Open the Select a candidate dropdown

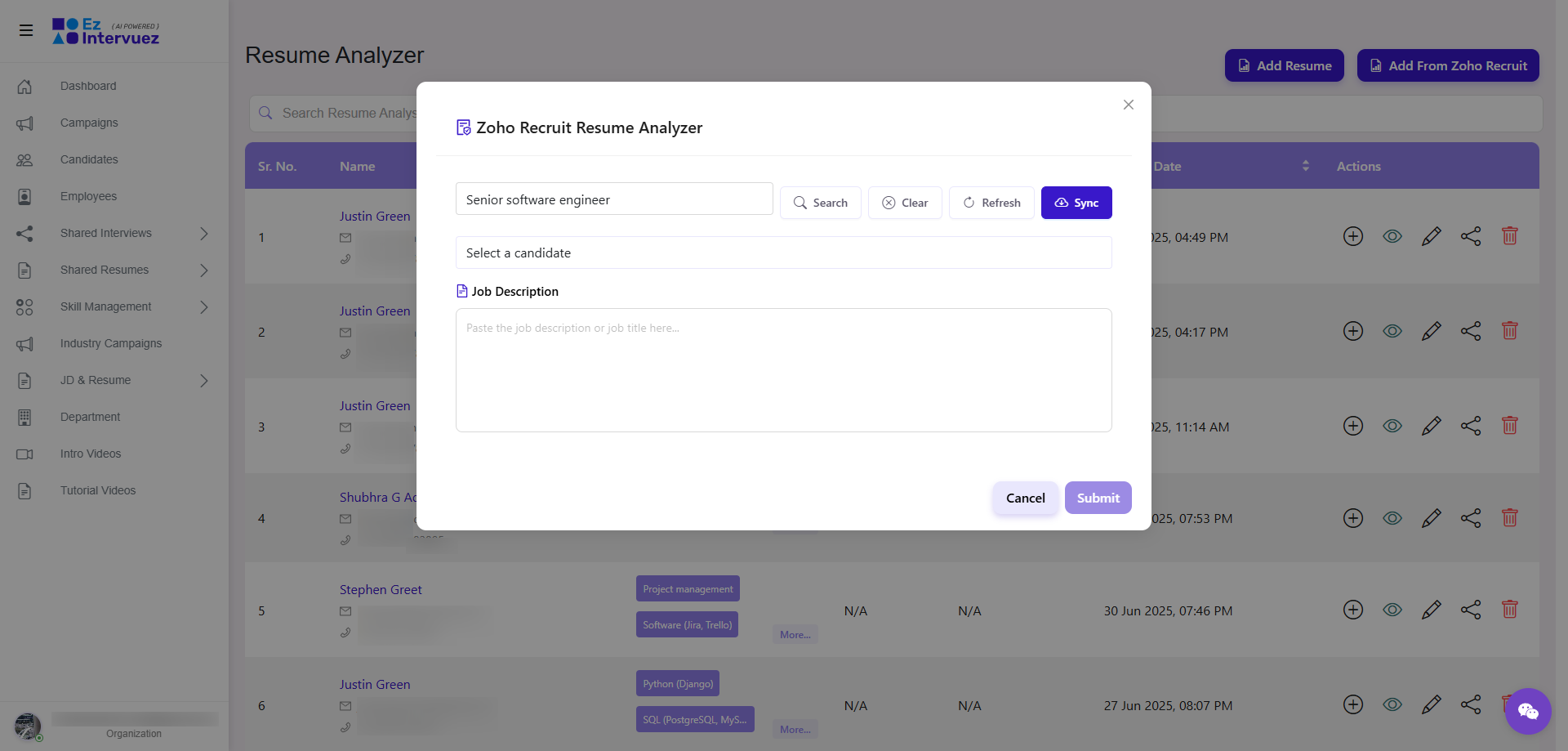coord(784,253)
